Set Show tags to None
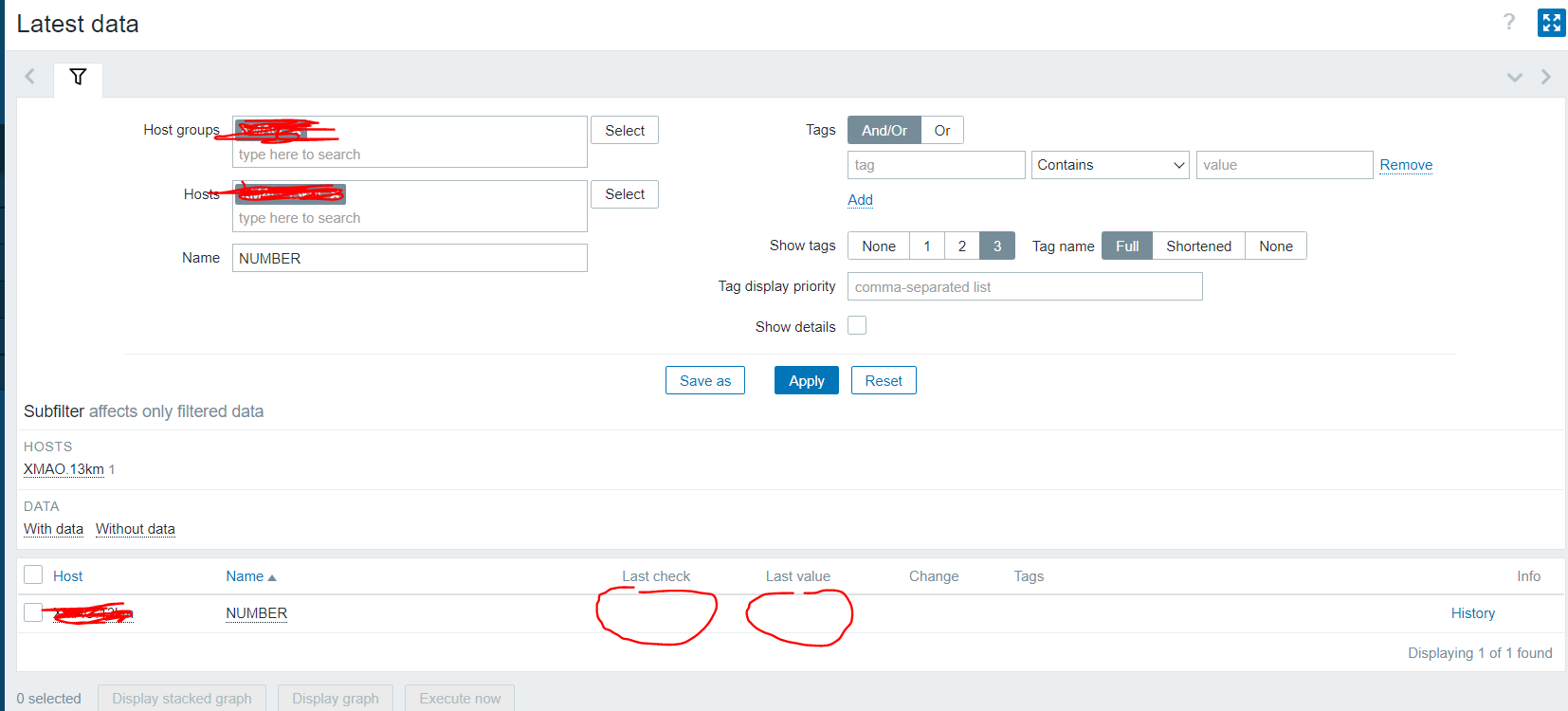The height and width of the screenshot is (711, 1568). coord(879,246)
